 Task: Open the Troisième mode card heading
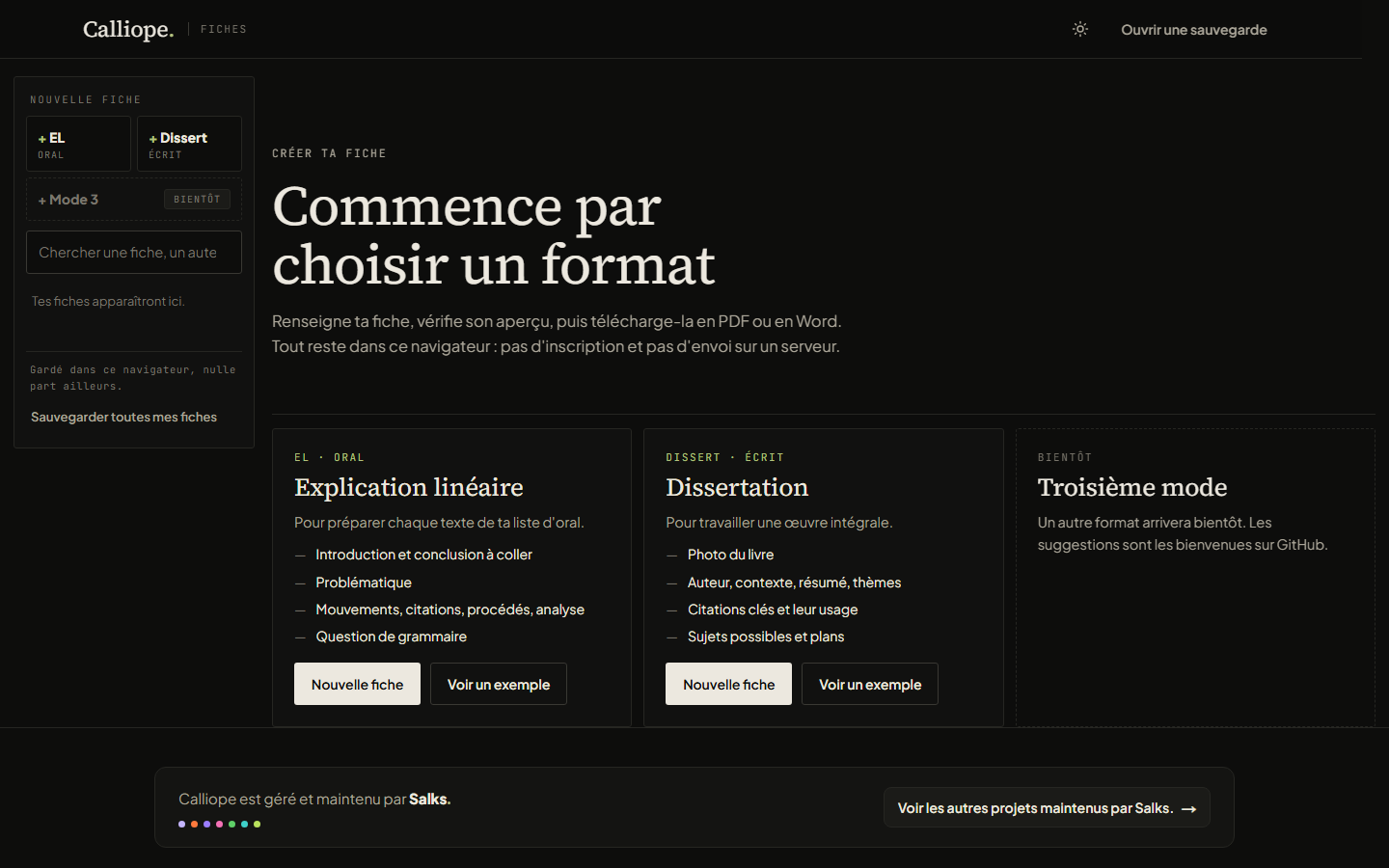(x=1132, y=487)
